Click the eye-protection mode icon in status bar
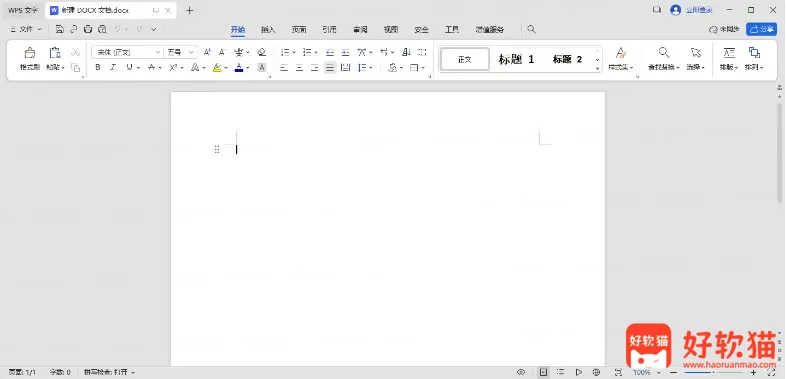786x379 pixels. click(x=521, y=372)
